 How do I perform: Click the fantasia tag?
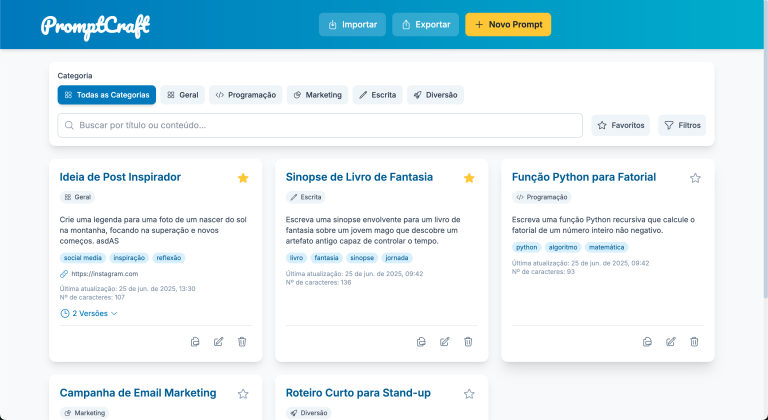tap(327, 258)
